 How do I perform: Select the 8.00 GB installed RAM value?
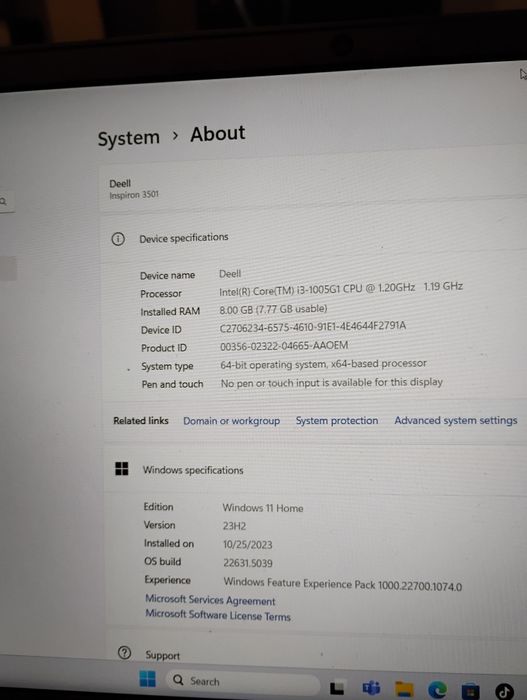[x=273, y=309]
